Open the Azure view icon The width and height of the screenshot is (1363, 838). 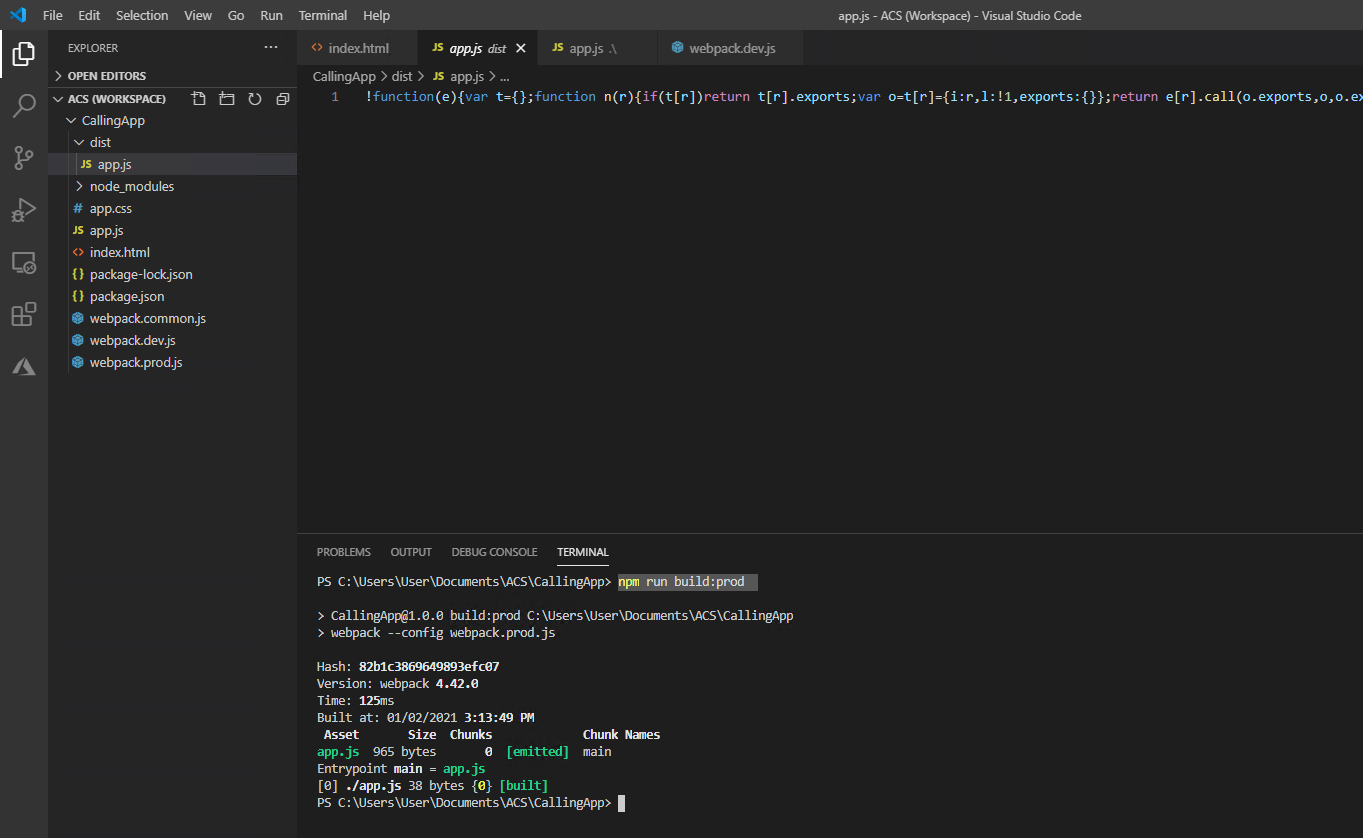point(24,367)
